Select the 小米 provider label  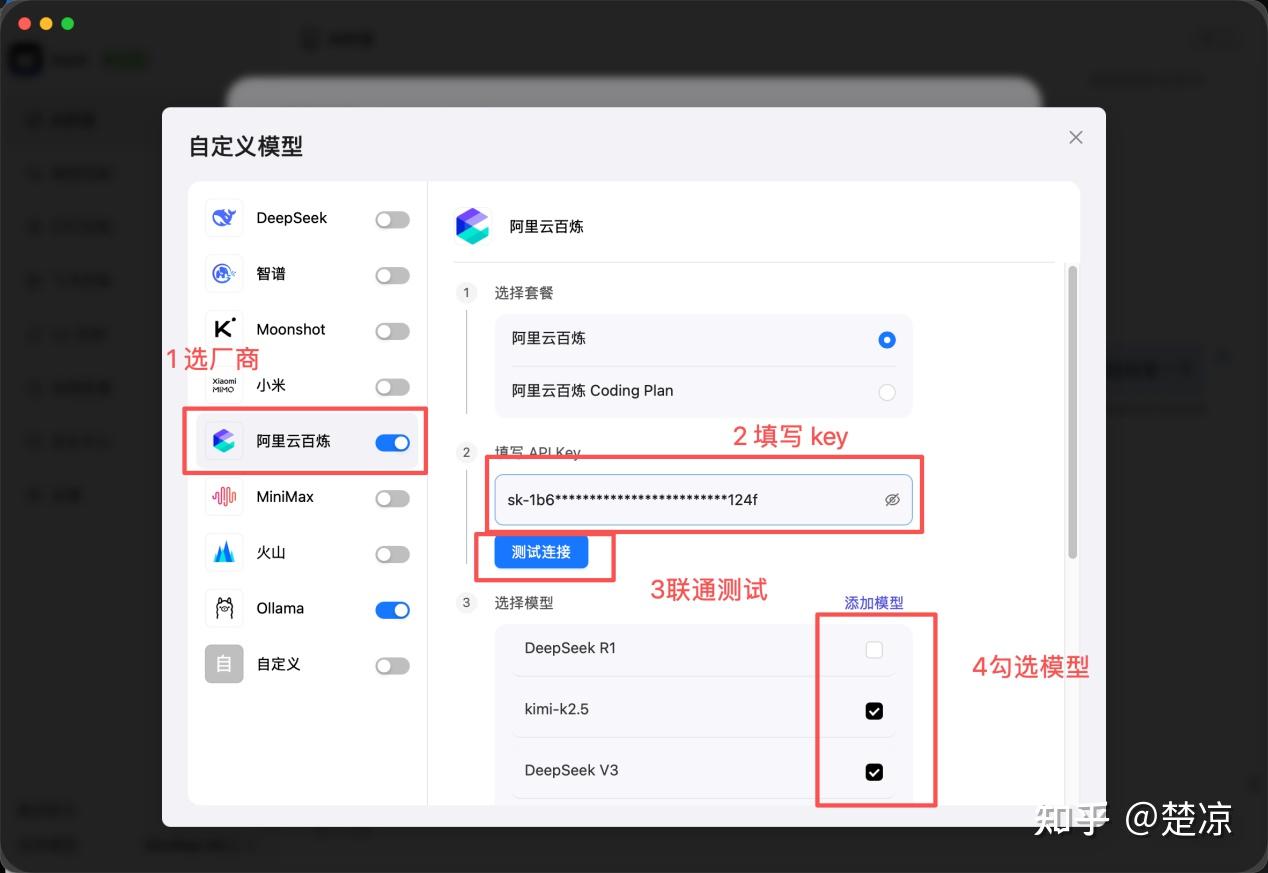click(271, 385)
